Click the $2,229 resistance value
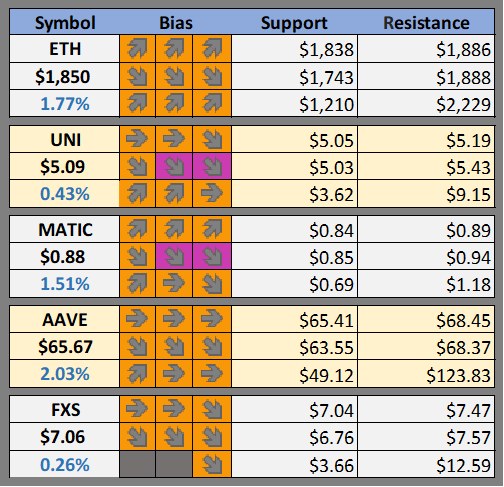504x487 pixels. coord(463,105)
